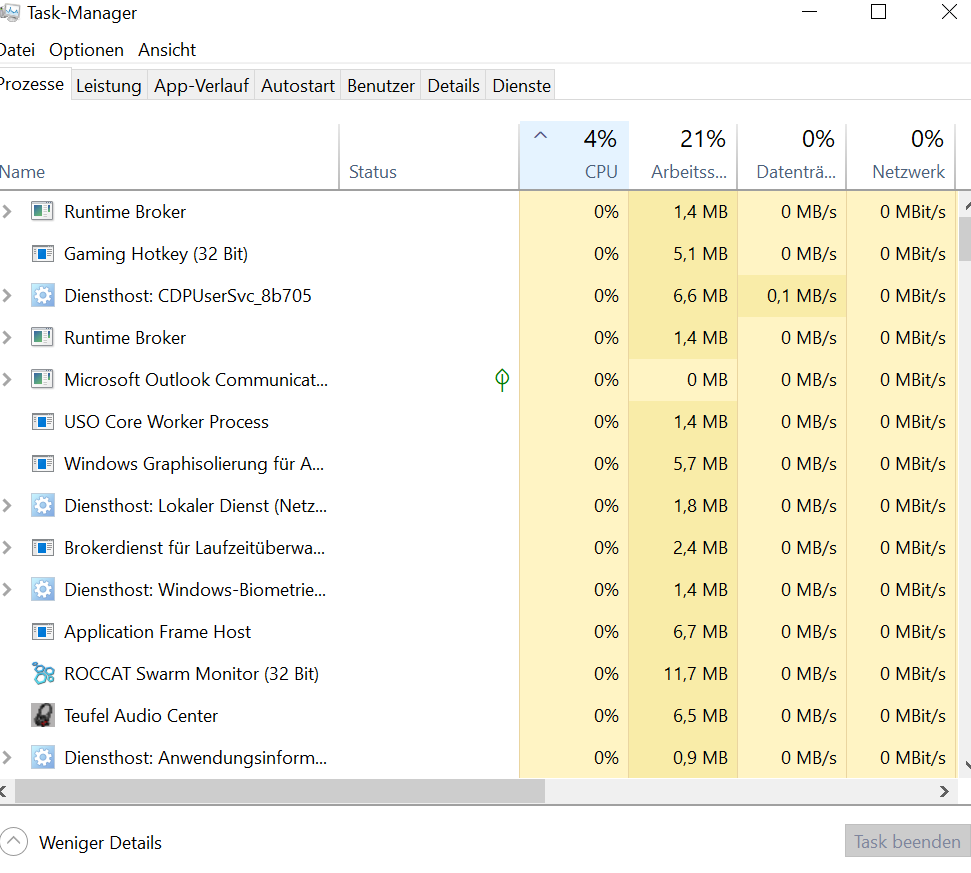Viewport: 971px width, 873px height.
Task: Click the ROCCAT Swarm Monitor icon
Action: click(43, 674)
